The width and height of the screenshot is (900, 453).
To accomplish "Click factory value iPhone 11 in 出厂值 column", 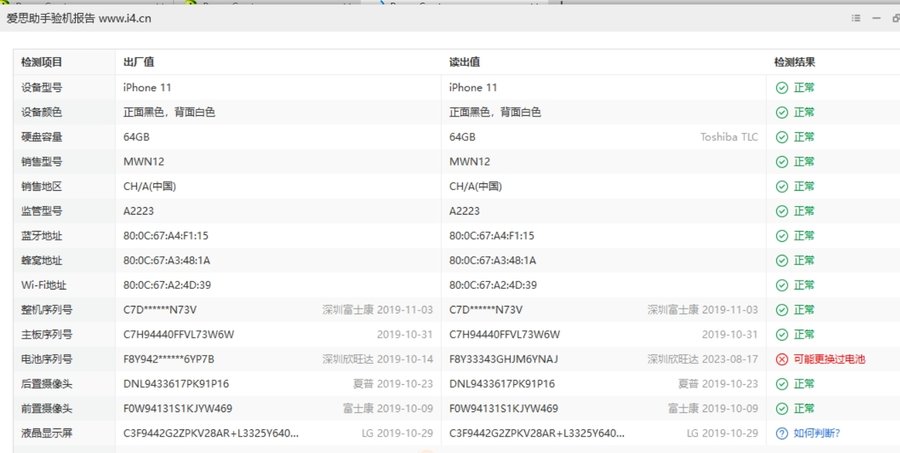I will tap(148, 88).
